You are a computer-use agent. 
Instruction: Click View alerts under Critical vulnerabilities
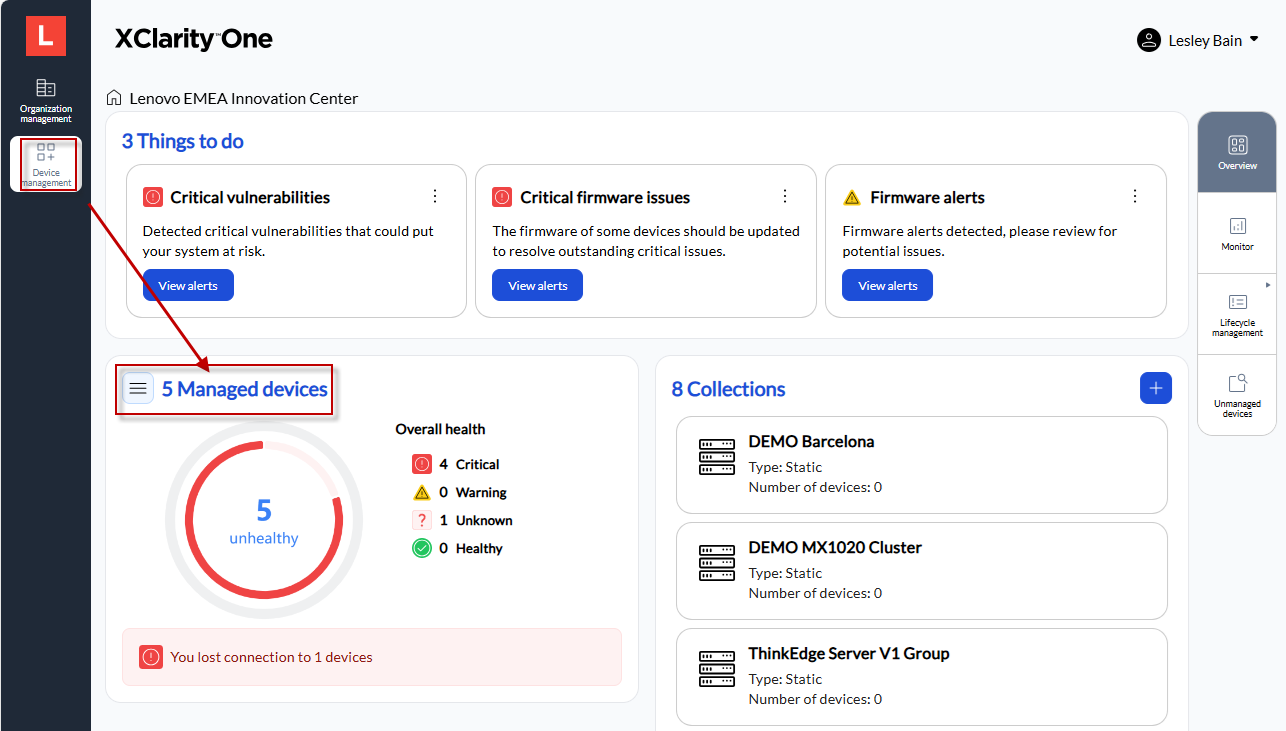[x=188, y=285]
